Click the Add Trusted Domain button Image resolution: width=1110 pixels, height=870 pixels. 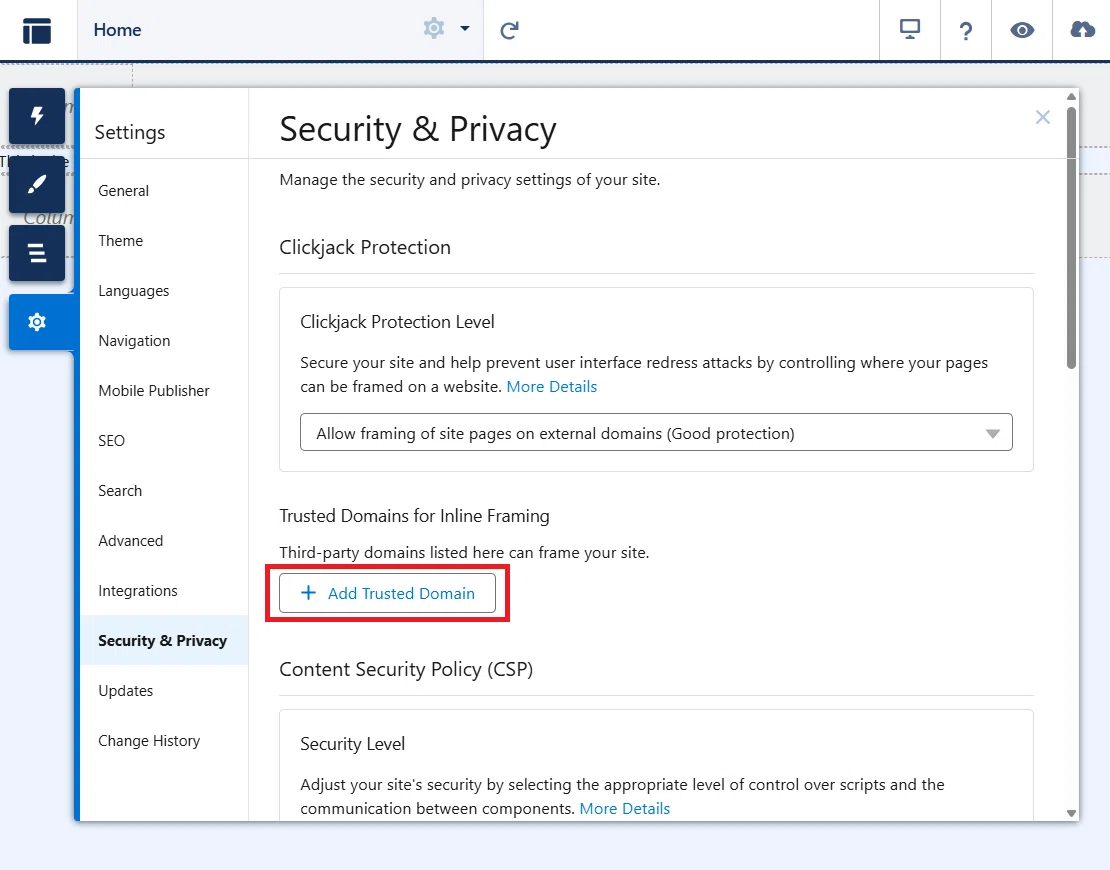[387, 593]
